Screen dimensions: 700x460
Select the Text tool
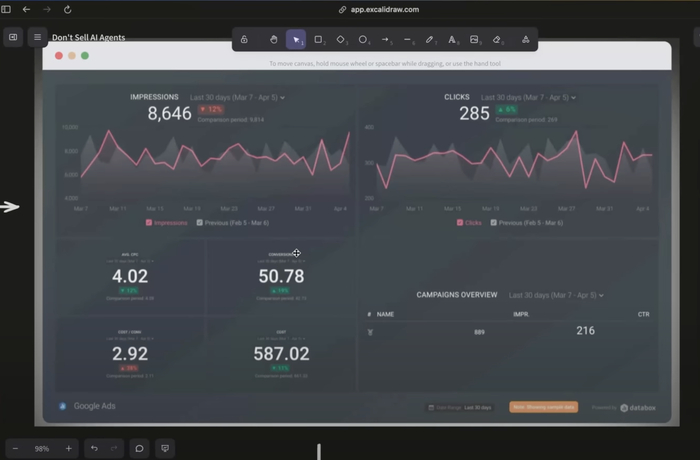pos(452,40)
